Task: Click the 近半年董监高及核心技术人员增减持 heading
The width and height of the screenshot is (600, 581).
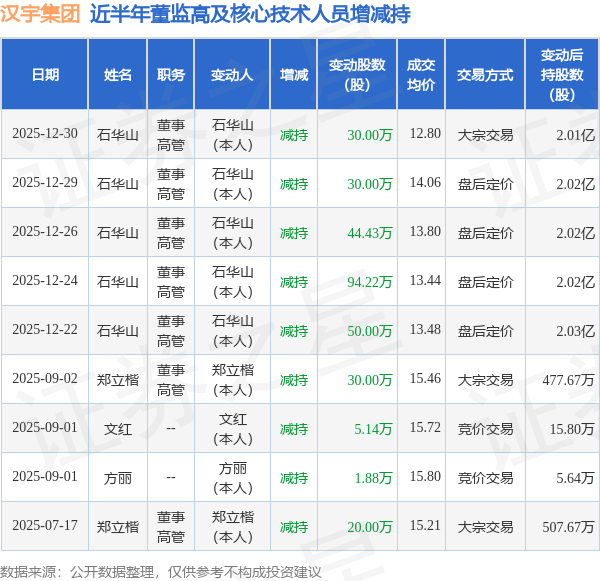Action: point(250,15)
